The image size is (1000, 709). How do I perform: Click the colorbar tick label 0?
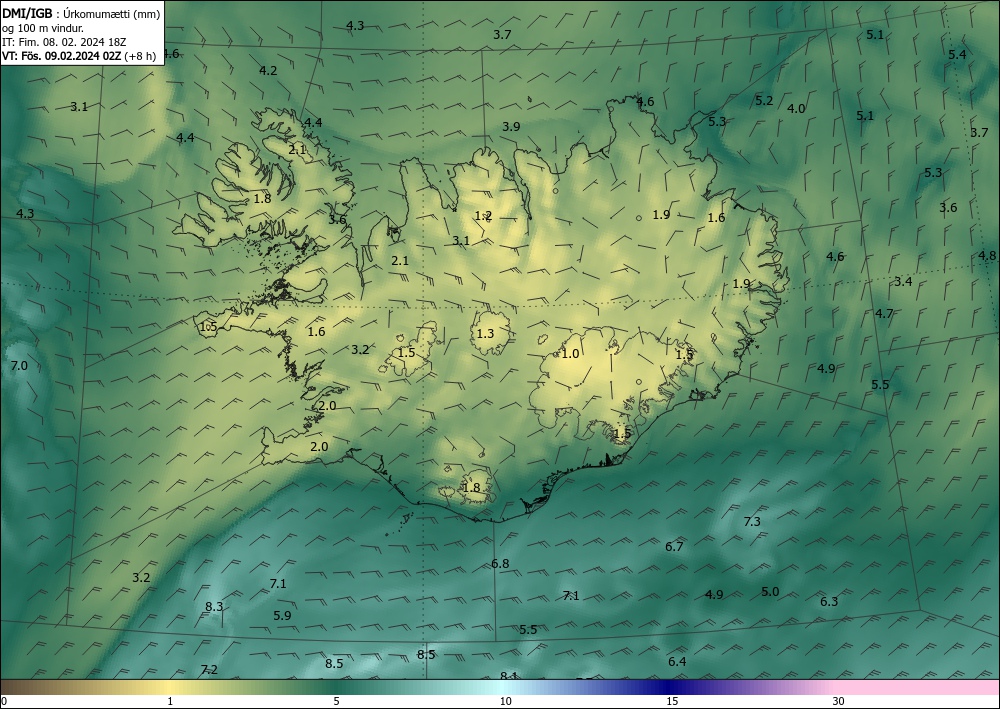coord(4,702)
